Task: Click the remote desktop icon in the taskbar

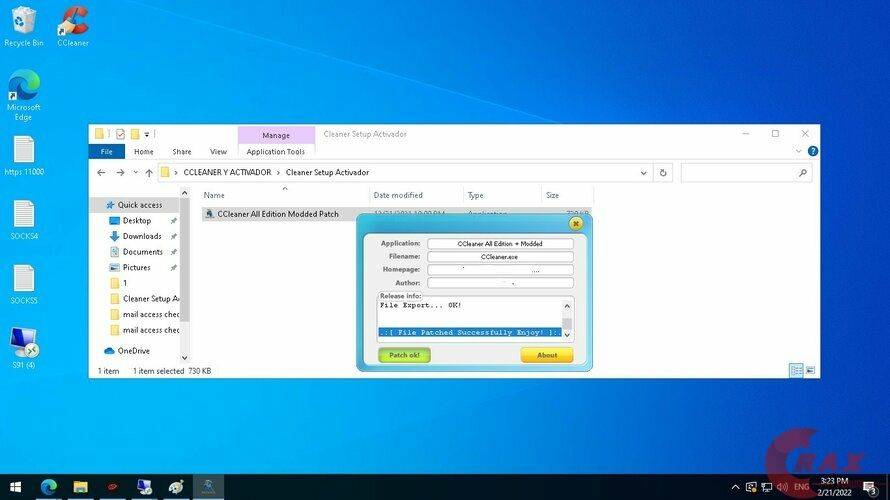Action: [144, 487]
